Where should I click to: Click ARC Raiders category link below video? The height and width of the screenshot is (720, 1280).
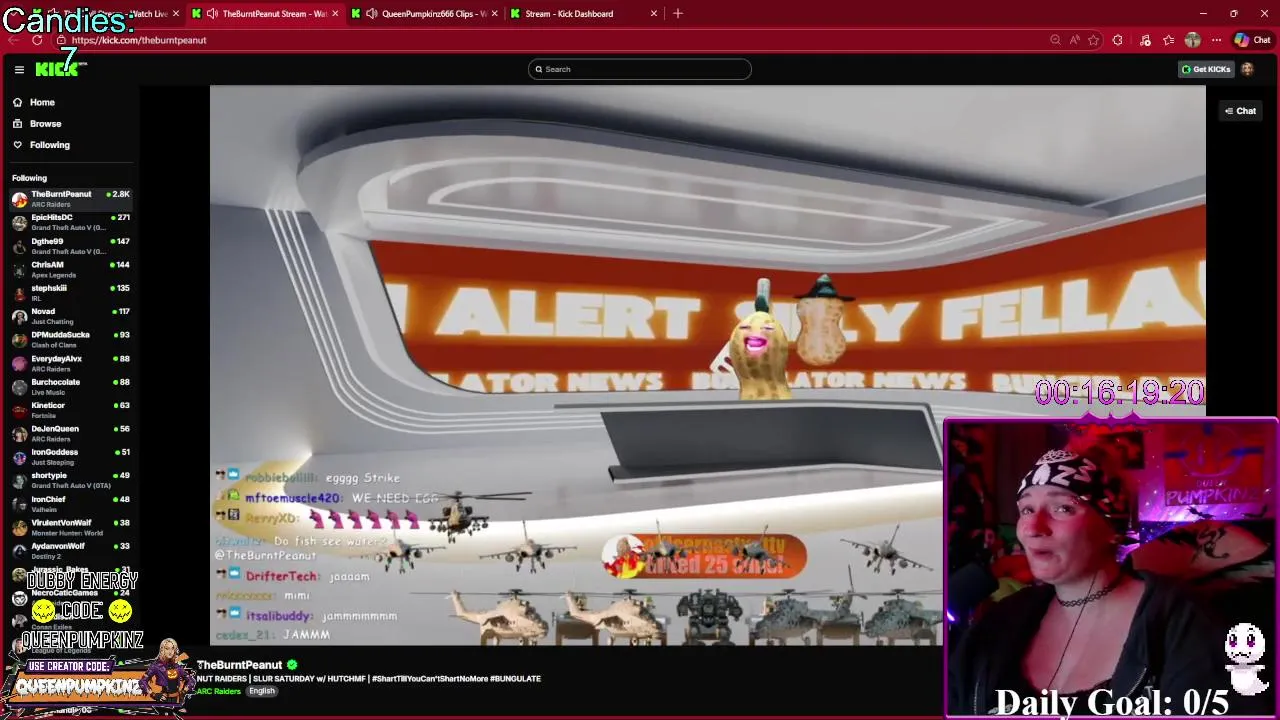click(x=219, y=691)
